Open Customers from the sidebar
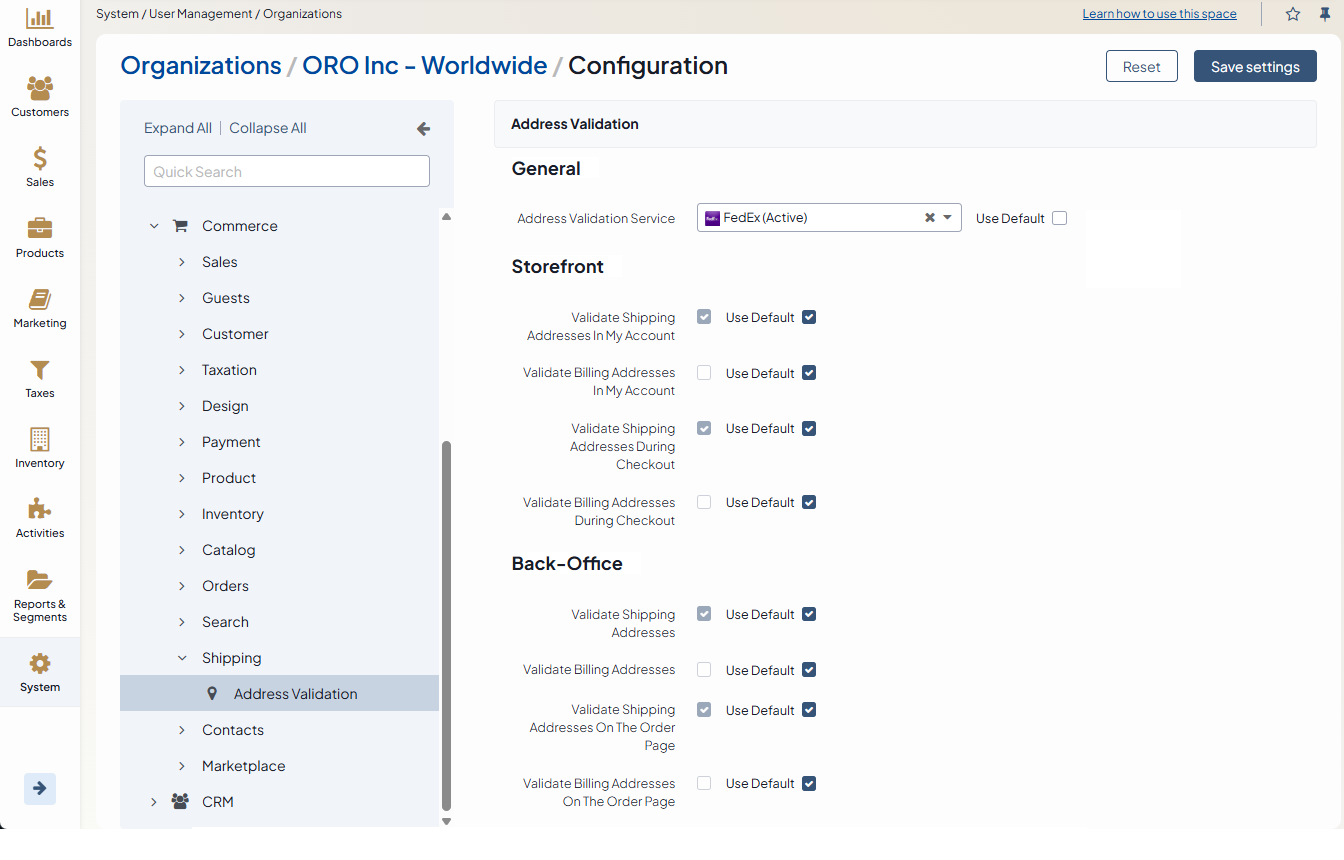Image resolution: width=1344 pixels, height=860 pixels. [x=40, y=89]
